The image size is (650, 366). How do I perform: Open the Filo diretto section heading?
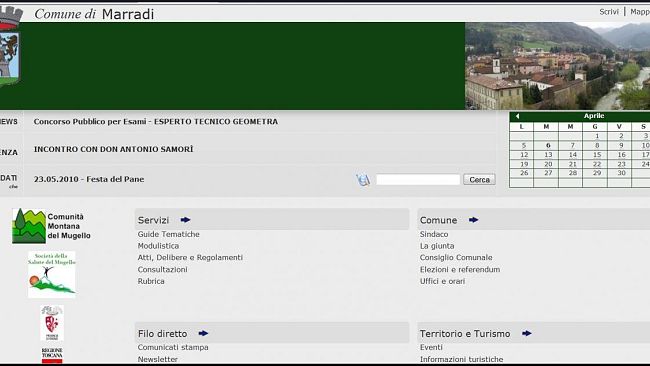click(x=162, y=334)
